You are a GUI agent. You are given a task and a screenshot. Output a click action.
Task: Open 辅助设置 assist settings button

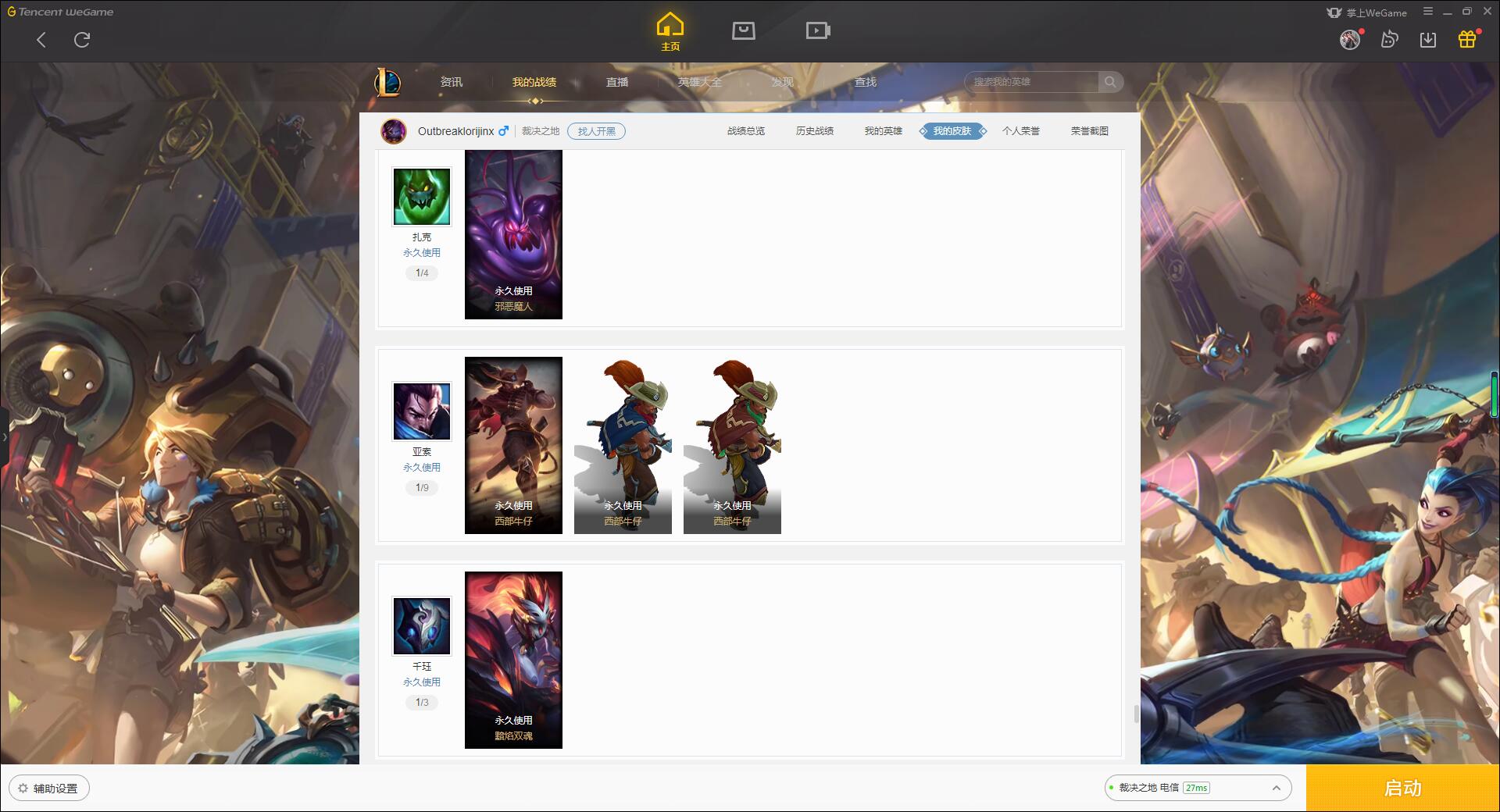pos(49,789)
